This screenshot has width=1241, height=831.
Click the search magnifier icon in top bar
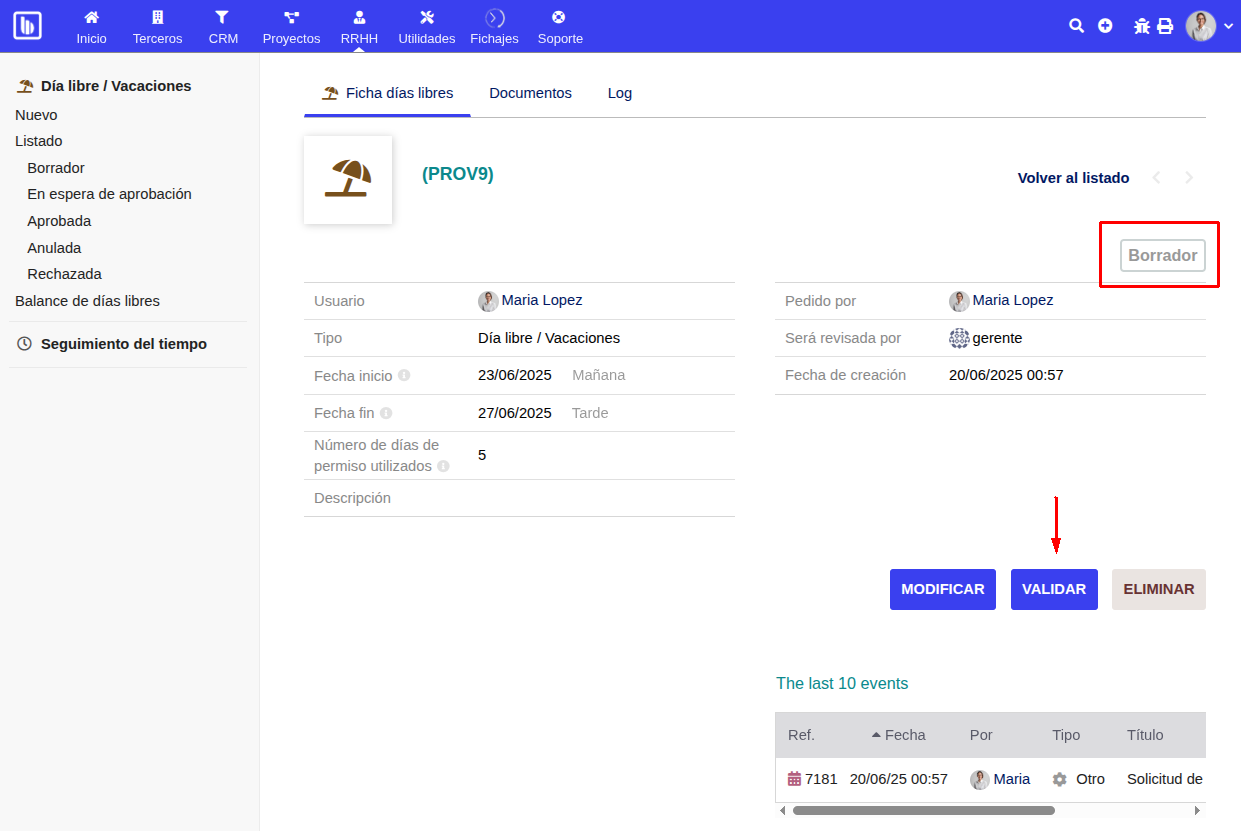[1076, 26]
